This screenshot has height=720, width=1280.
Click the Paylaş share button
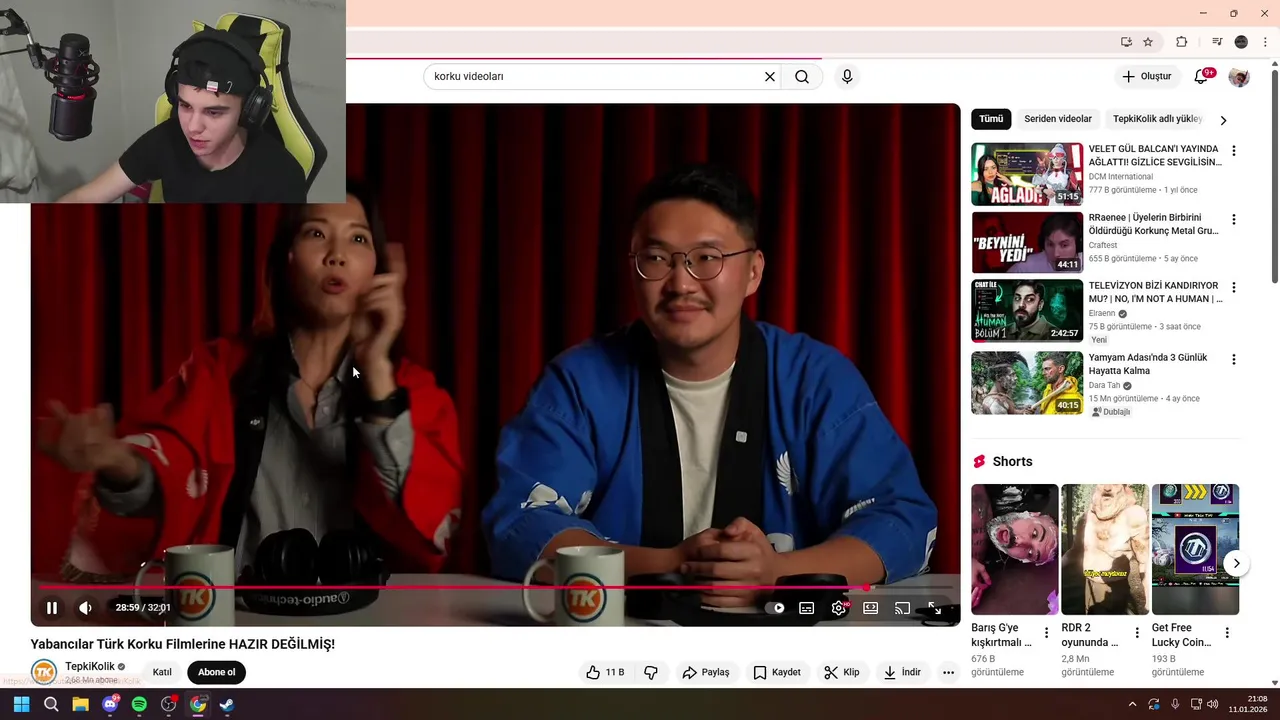coord(706,672)
